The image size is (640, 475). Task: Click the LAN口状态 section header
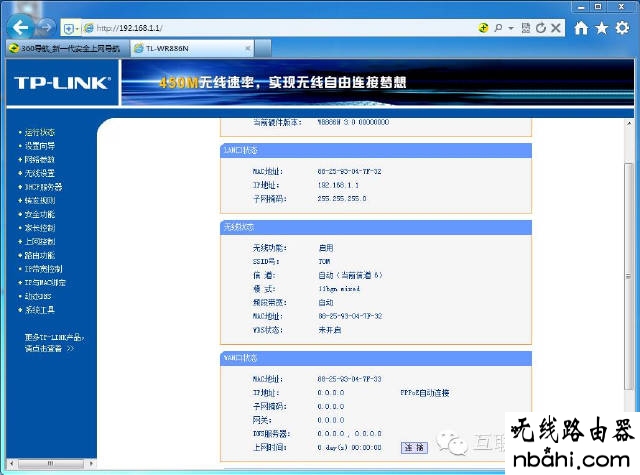click(x=376, y=150)
